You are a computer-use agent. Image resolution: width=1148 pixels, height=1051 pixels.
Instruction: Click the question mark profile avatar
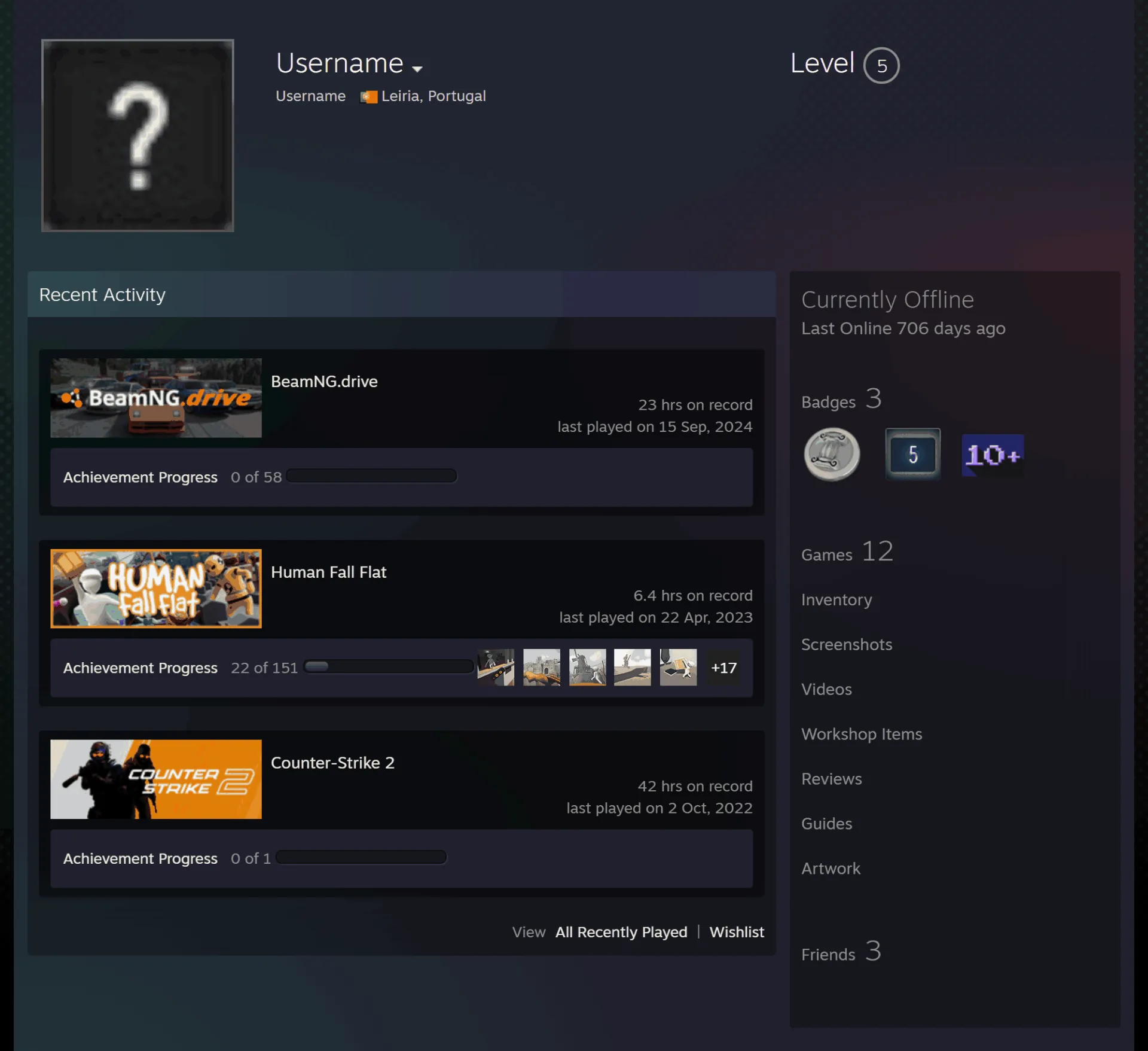[x=138, y=136]
